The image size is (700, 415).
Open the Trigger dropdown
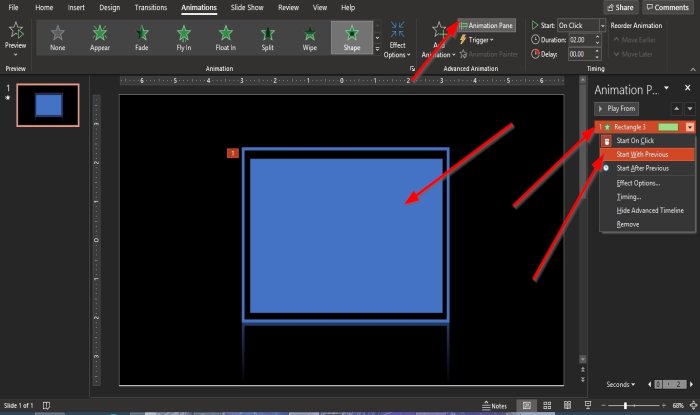pos(476,40)
